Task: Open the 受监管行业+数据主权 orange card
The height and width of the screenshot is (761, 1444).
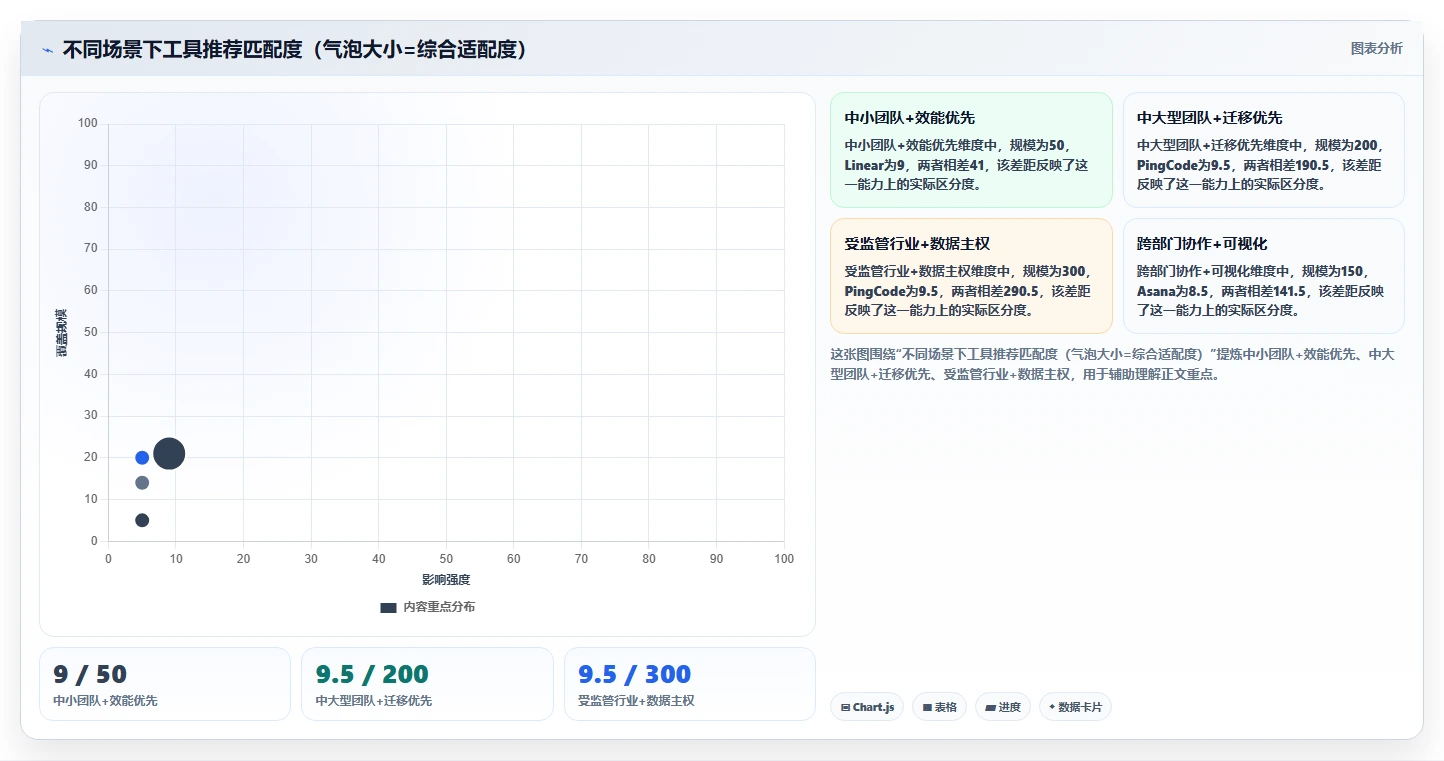Action: pos(971,276)
